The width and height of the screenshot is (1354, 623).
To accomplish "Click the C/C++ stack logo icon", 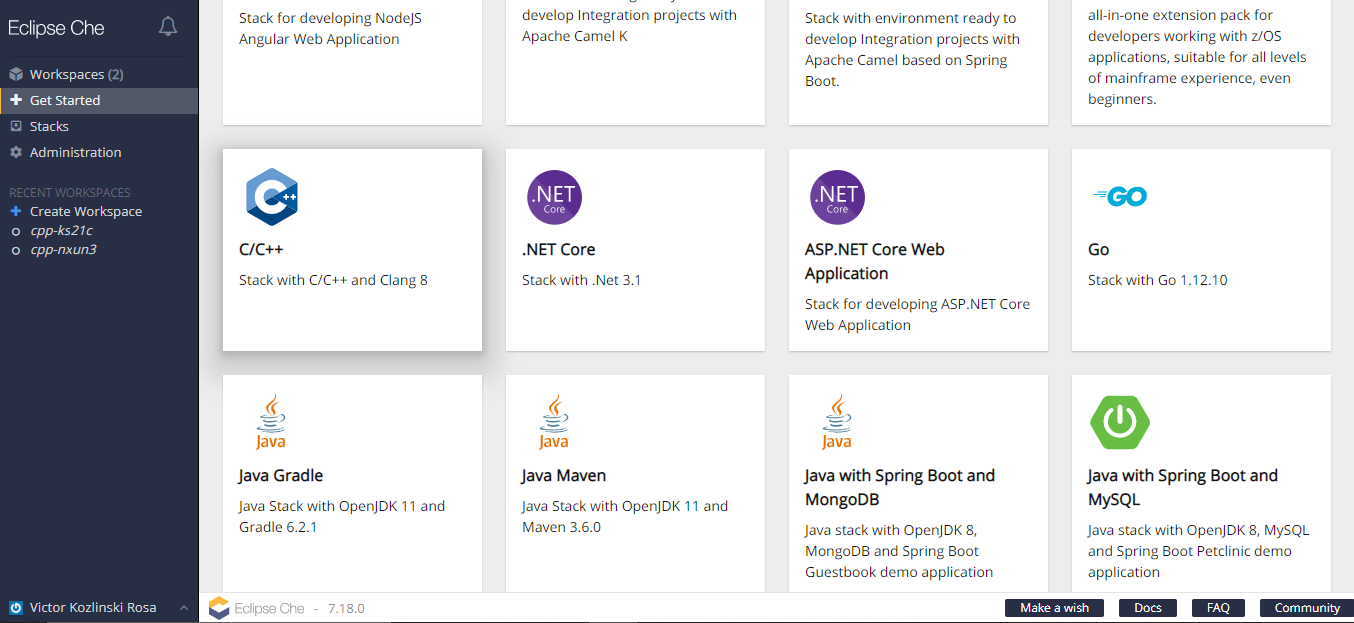I will point(272,197).
